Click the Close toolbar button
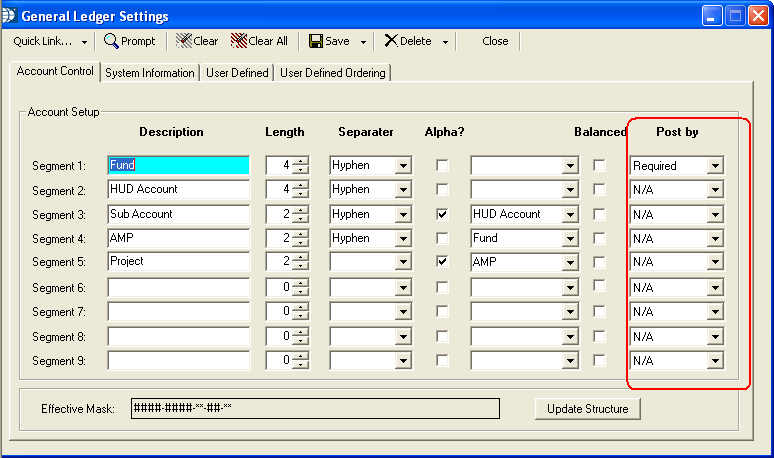 click(x=495, y=41)
